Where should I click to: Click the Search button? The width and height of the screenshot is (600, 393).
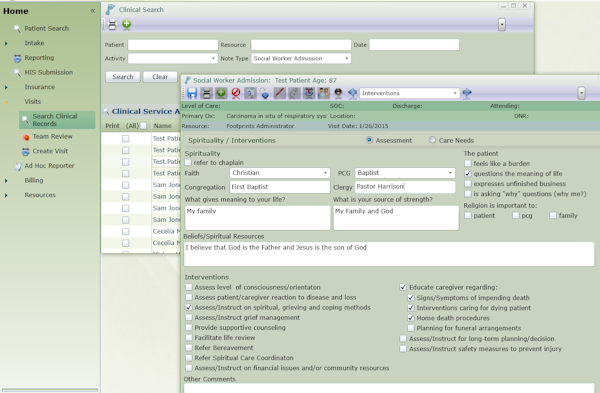coord(123,77)
